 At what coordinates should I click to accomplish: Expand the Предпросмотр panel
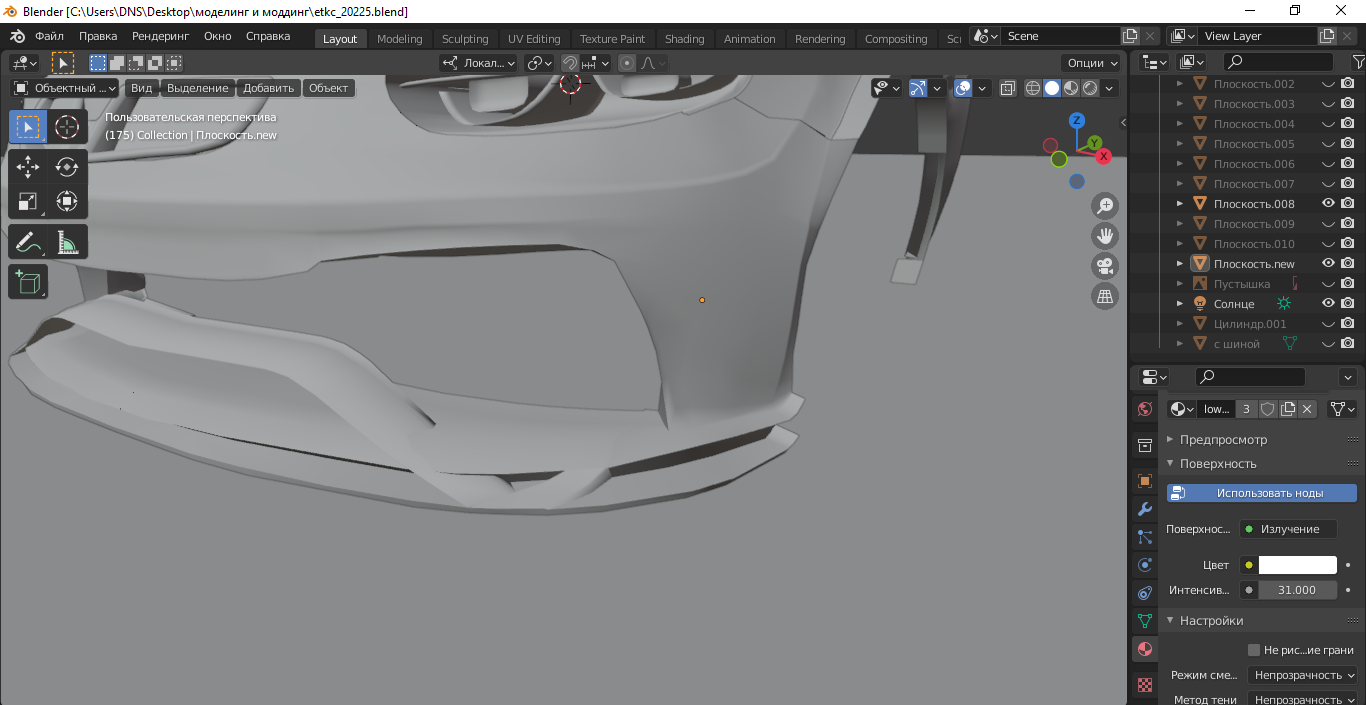(x=1222, y=439)
